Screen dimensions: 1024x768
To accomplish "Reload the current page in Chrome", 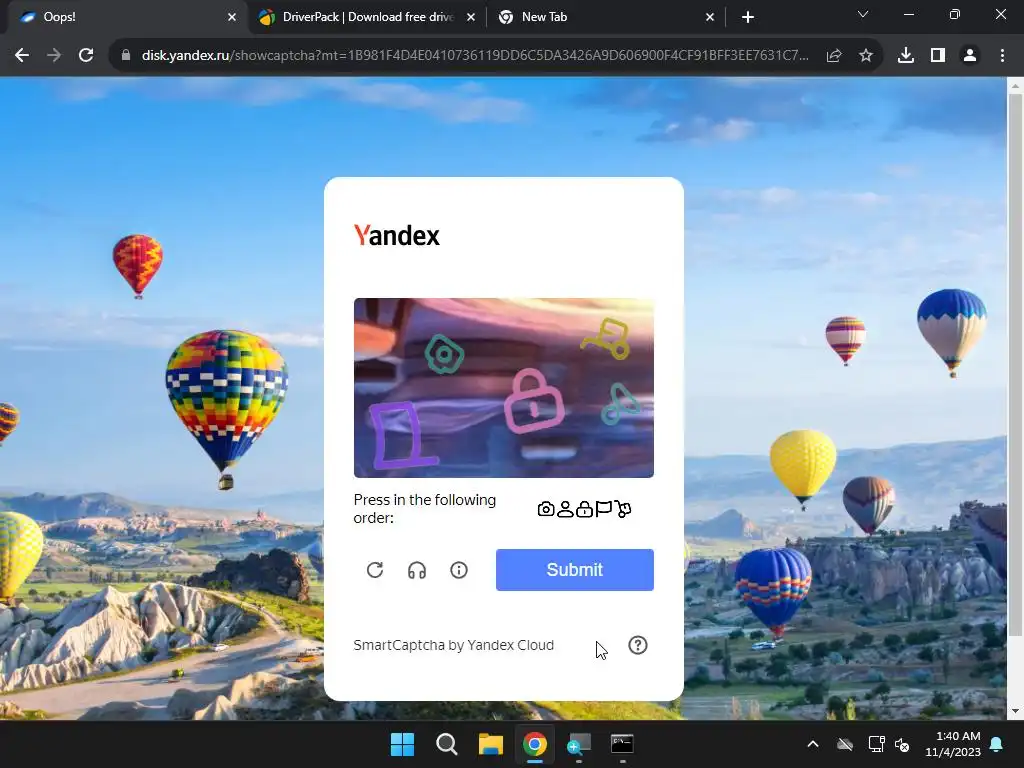I will click(x=86, y=56).
